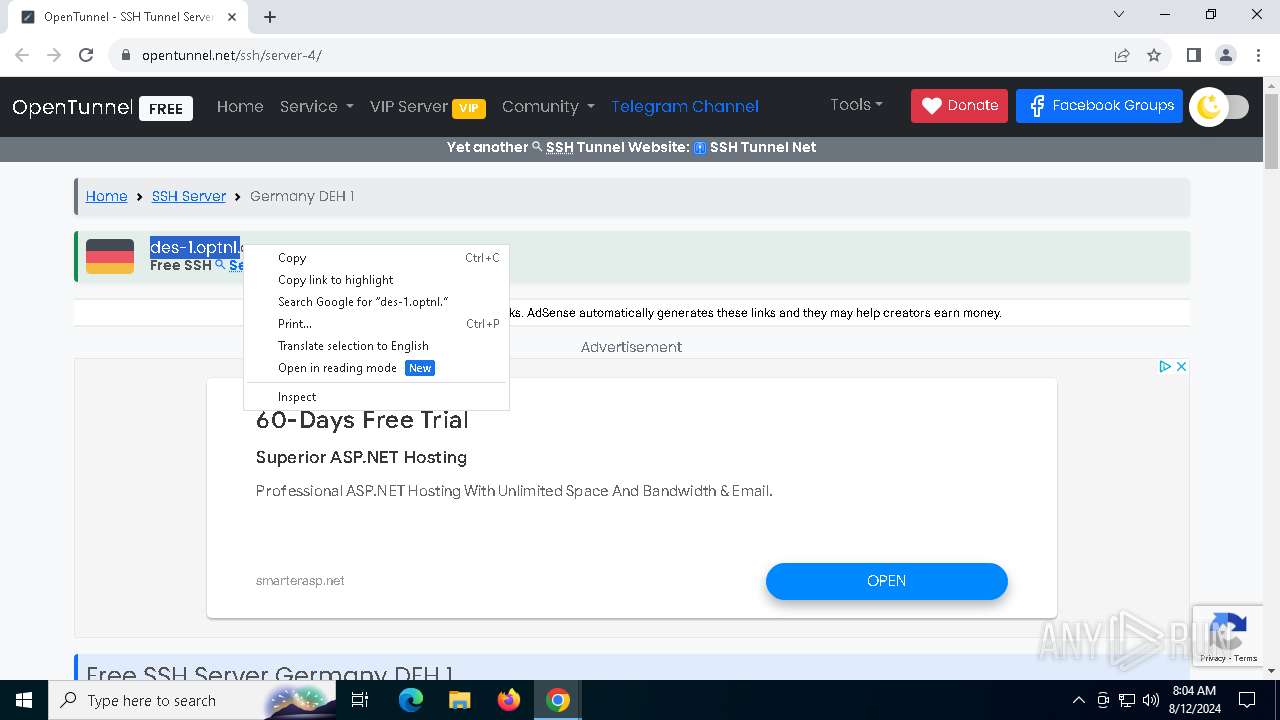
Task: Click the reCAPTCHA badge
Action: [1226, 635]
